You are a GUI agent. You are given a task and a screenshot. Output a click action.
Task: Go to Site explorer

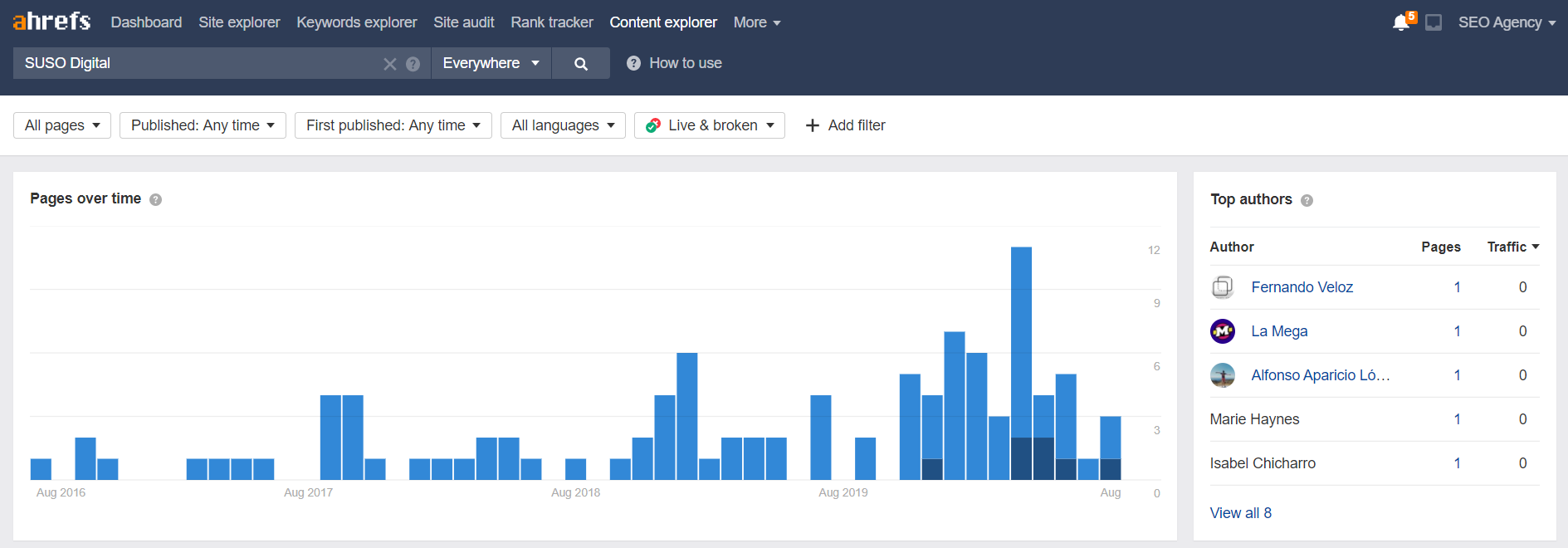239,22
